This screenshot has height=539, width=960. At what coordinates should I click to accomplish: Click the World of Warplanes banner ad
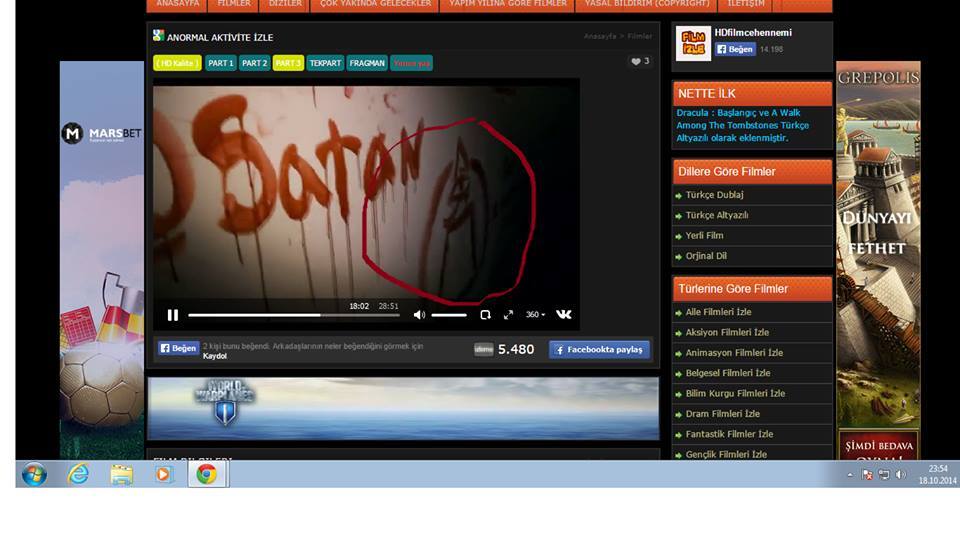(x=403, y=408)
